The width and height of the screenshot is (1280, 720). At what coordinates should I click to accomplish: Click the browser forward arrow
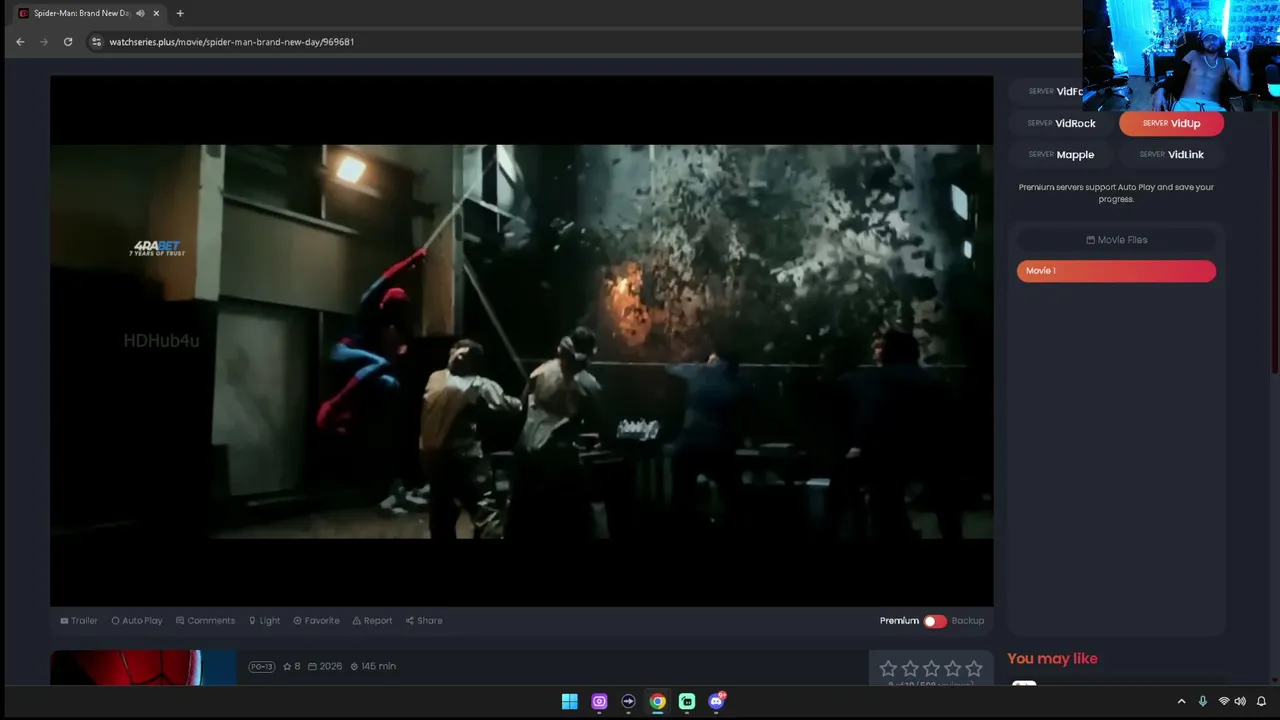44,42
